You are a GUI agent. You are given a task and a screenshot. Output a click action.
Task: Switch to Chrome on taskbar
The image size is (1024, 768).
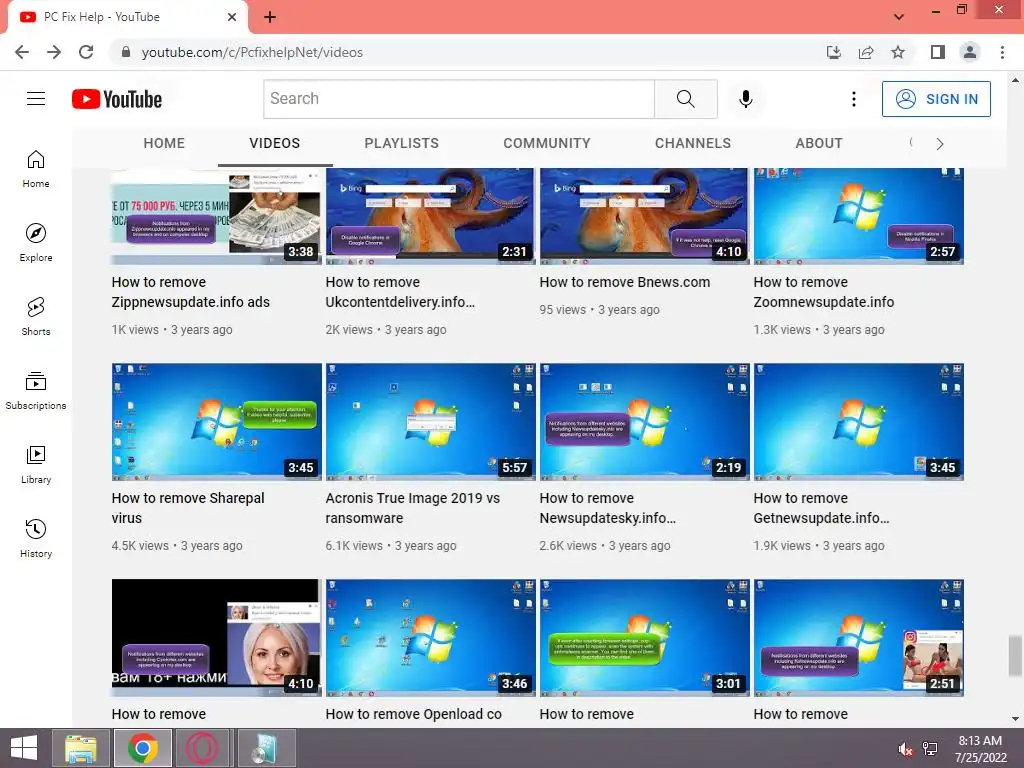(142, 748)
